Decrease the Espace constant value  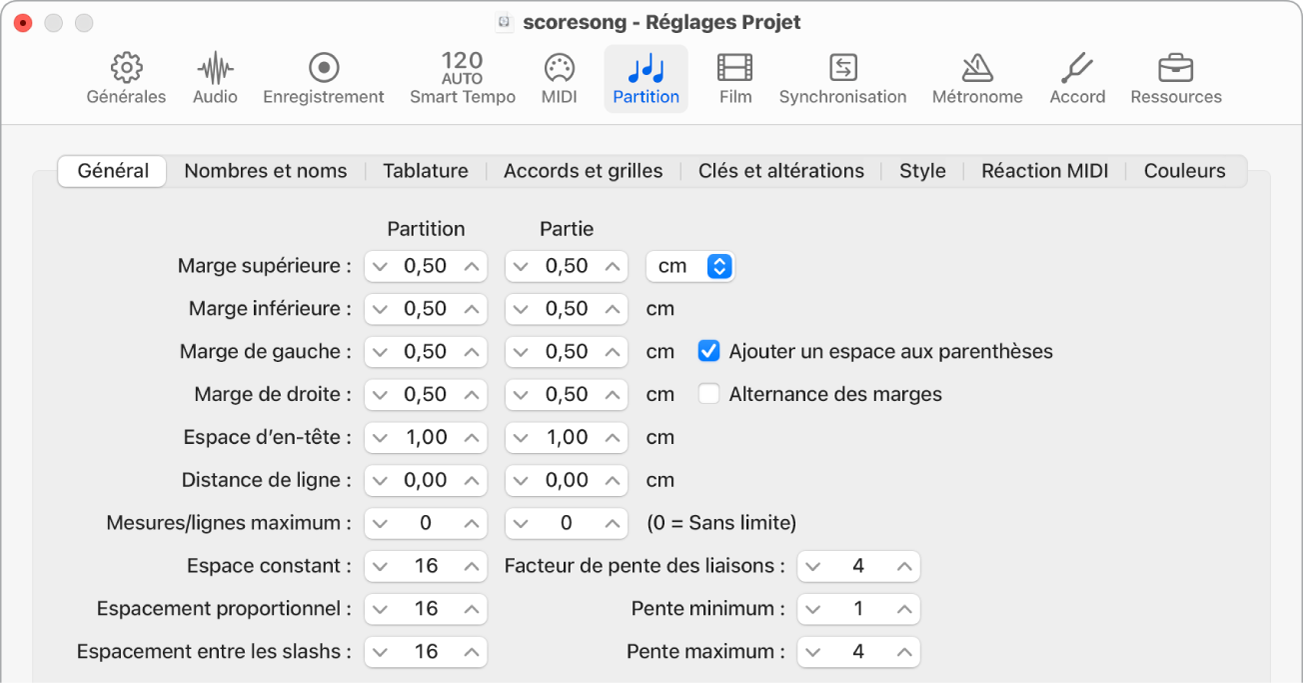pos(379,567)
